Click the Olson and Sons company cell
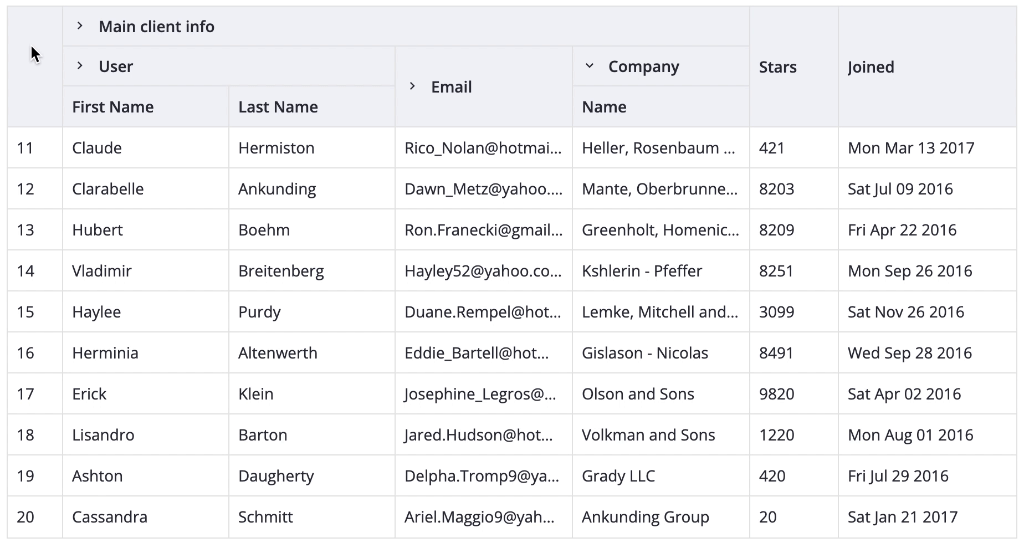 click(x=661, y=394)
